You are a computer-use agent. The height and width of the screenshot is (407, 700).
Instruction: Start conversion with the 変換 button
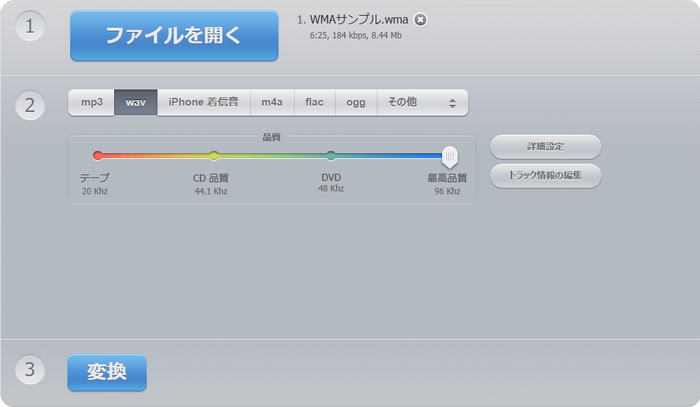107,372
